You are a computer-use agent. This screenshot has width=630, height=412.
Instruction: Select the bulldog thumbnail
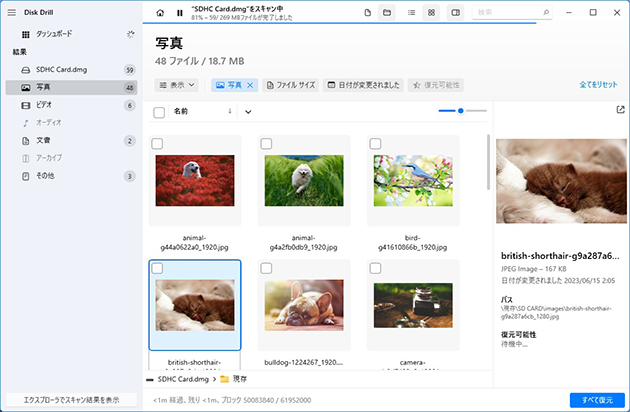pyautogui.click(x=304, y=305)
